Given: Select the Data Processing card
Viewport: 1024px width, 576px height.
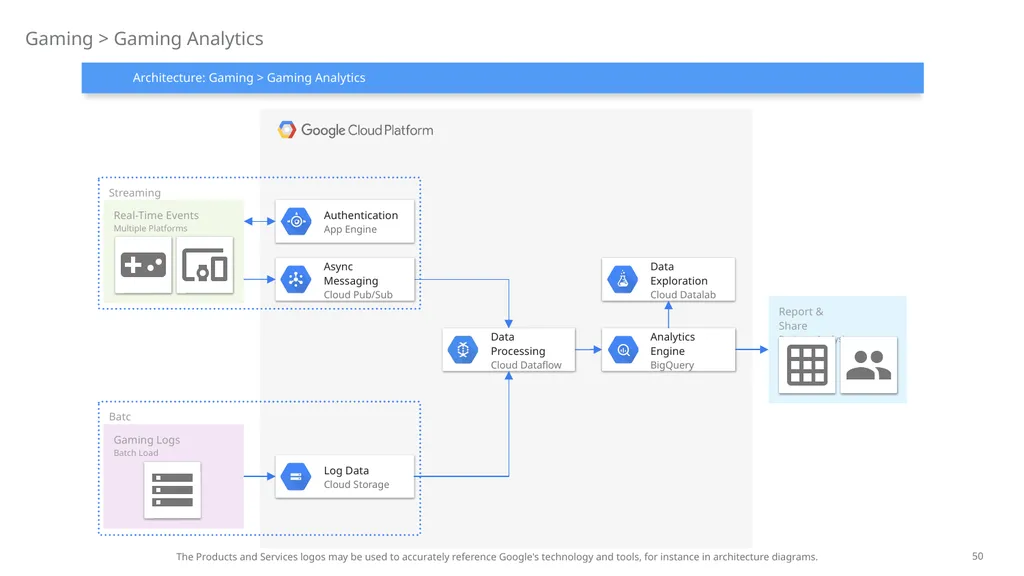Looking at the screenshot, I should pos(509,350).
